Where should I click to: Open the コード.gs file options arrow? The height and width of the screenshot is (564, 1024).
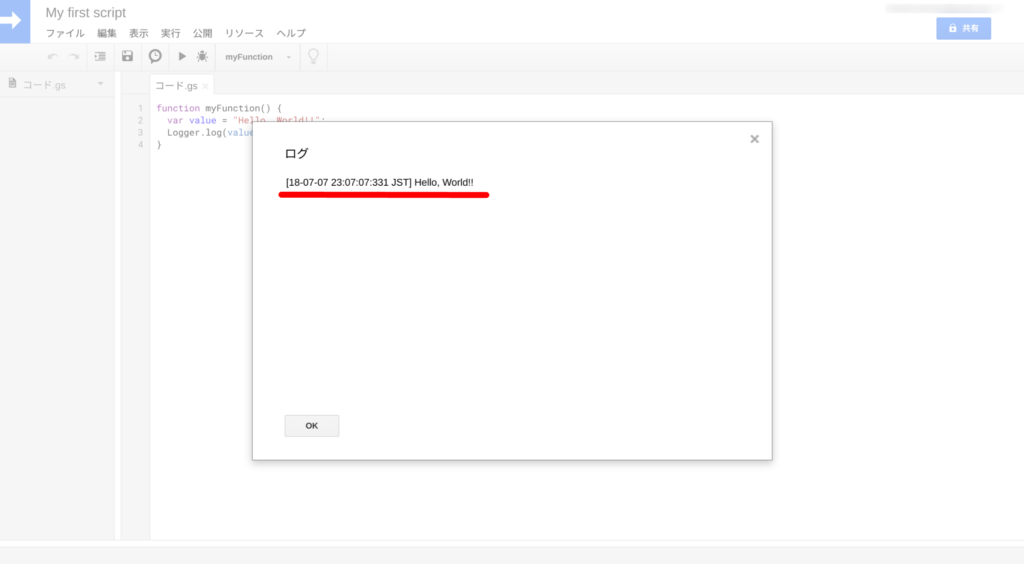(x=100, y=84)
